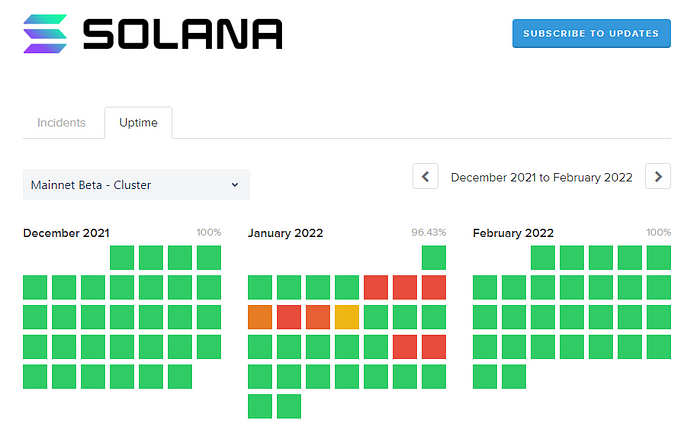Select the green January 1, 2022 square
This screenshot has height=433, width=700.
pyautogui.click(x=434, y=258)
